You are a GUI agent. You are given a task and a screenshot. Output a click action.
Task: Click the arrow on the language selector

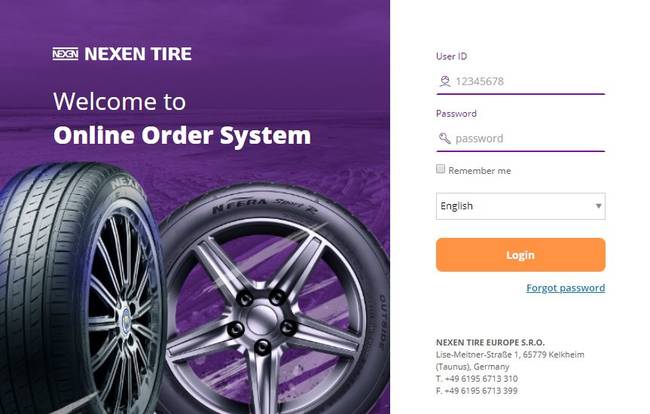[x=598, y=206]
